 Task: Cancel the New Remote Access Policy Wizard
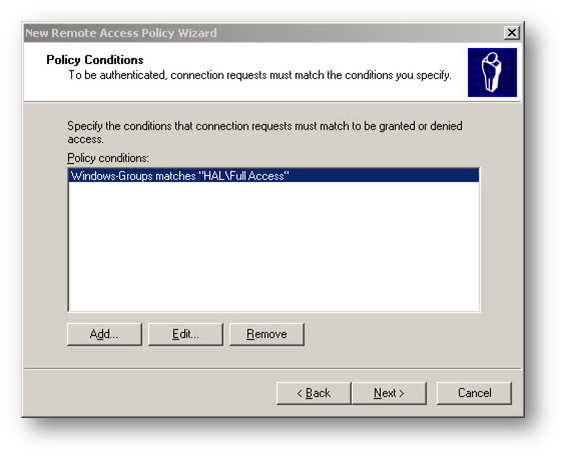(x=474, y=393)
